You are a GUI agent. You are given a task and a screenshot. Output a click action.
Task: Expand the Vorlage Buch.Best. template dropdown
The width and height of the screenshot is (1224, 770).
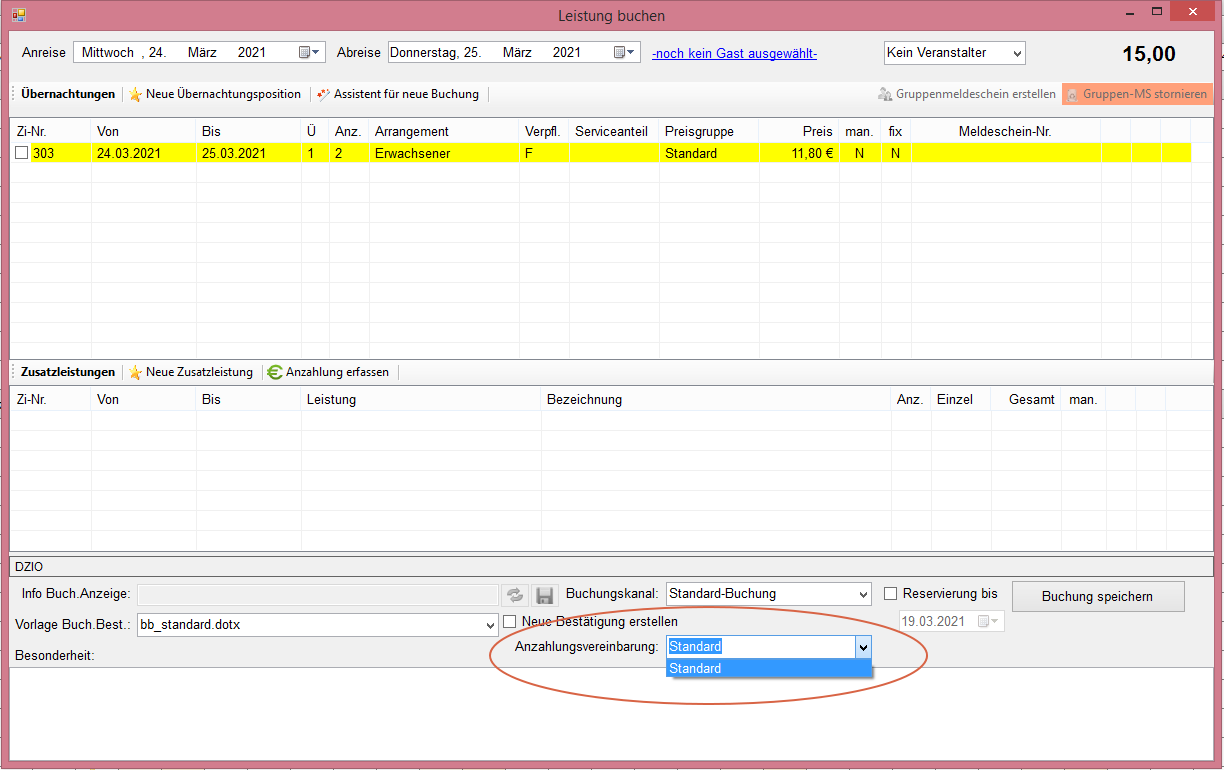coord(490,625)
